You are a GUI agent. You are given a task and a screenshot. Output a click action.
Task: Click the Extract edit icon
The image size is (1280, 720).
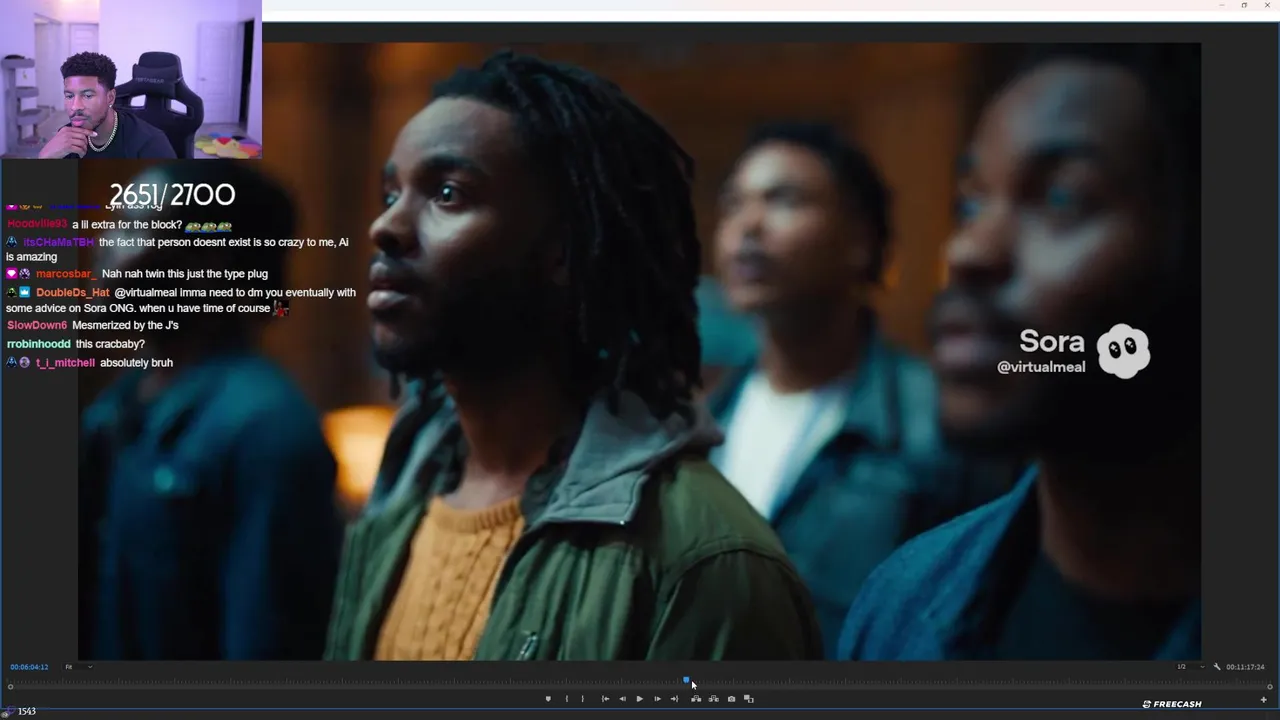(x=713, y=699)
